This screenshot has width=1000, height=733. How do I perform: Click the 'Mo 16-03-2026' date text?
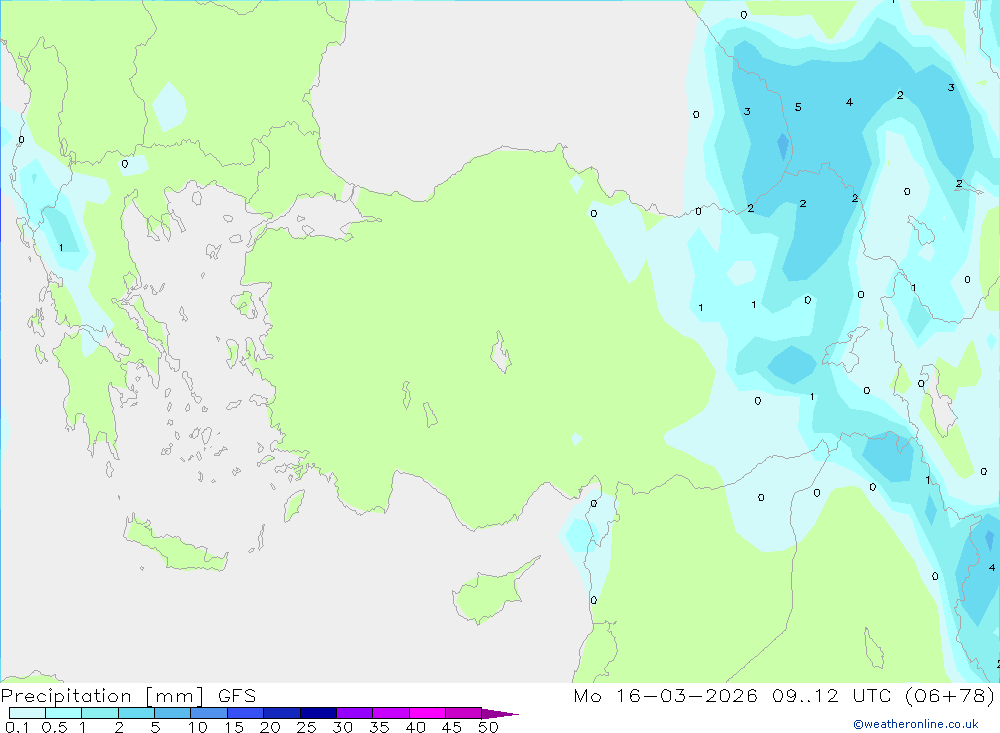[665, 696]
